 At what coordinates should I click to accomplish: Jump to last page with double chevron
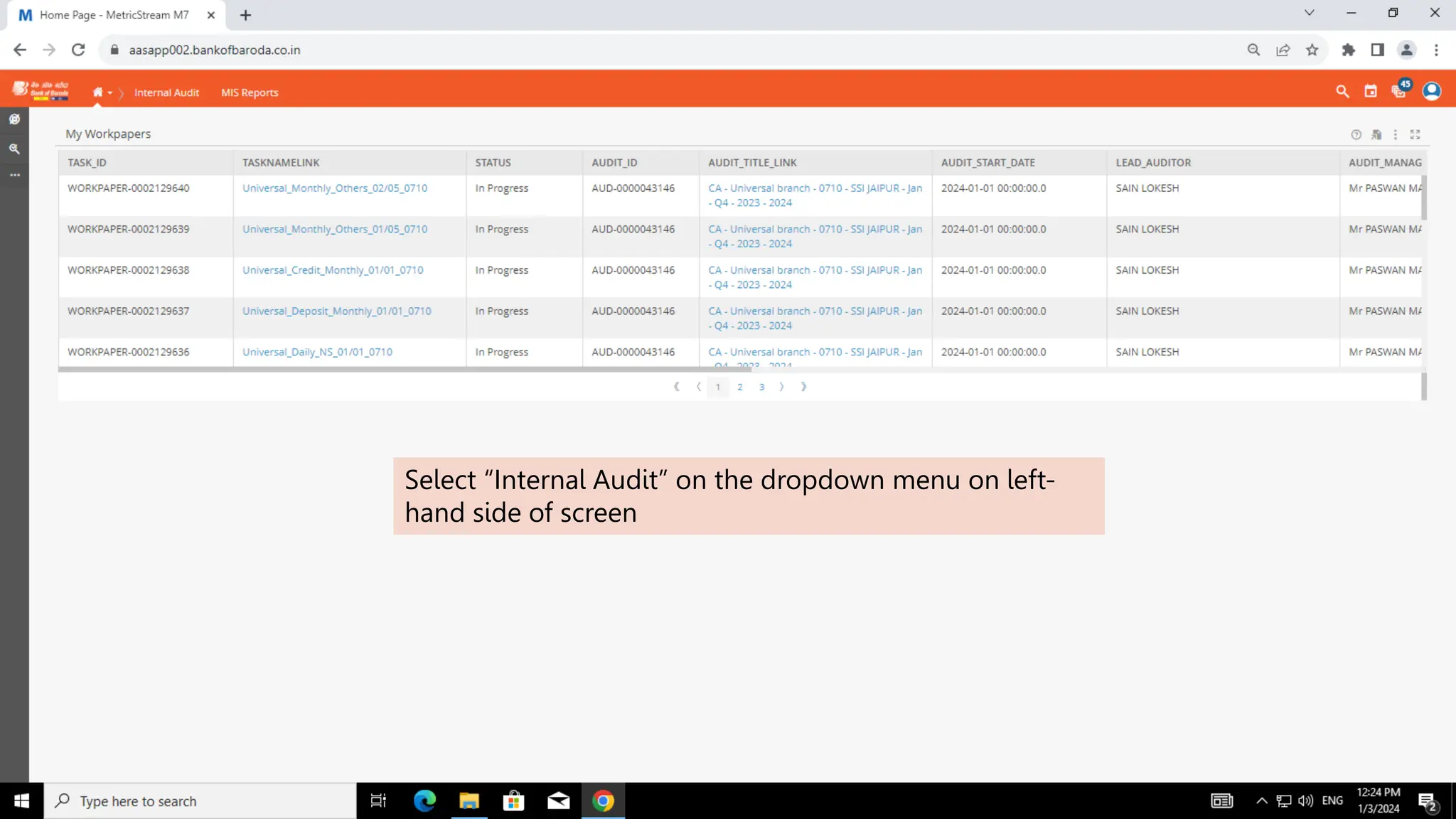[803, 387]
